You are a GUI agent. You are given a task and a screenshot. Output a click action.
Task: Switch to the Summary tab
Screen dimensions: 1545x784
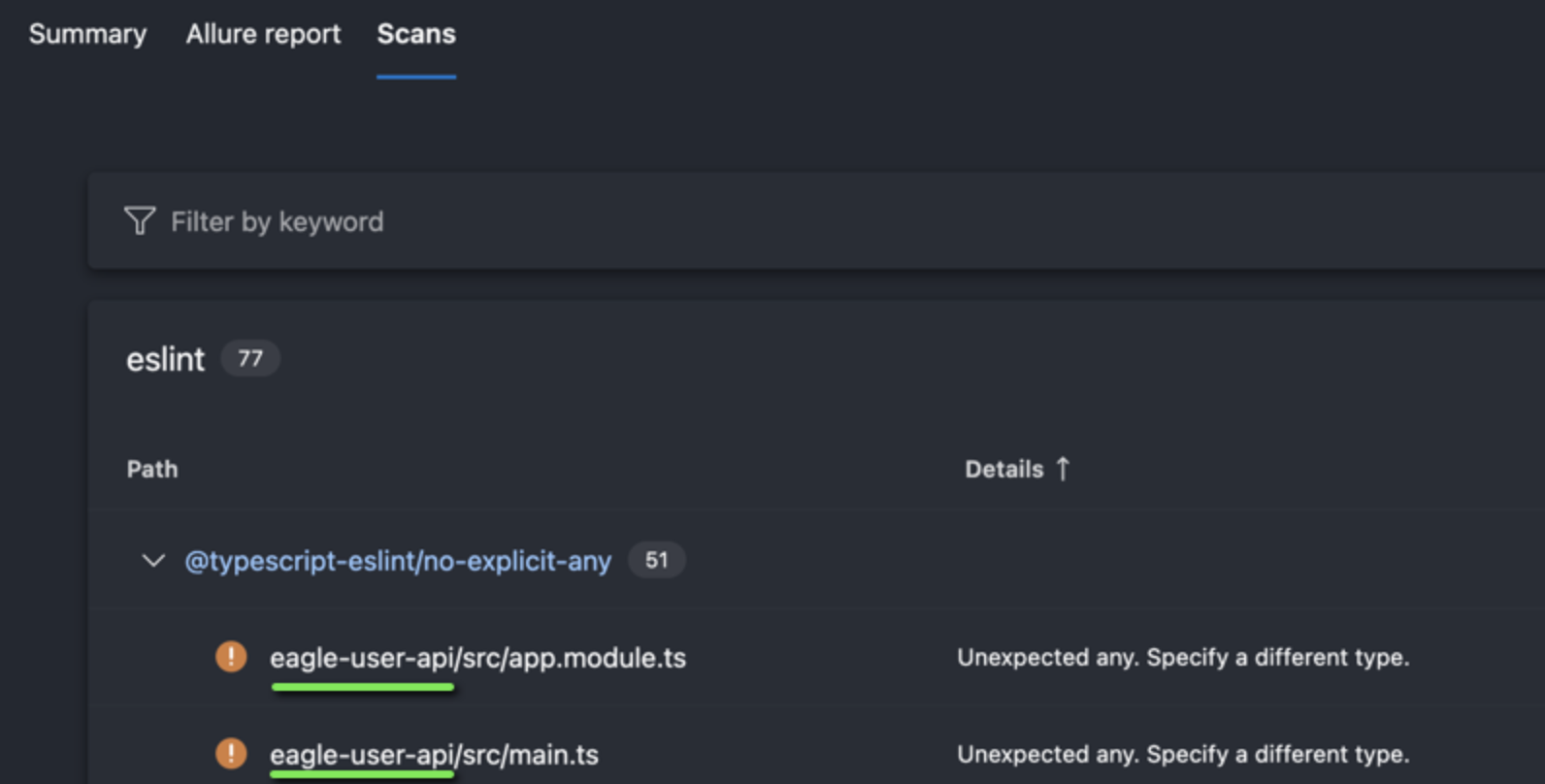pos(86,34)
